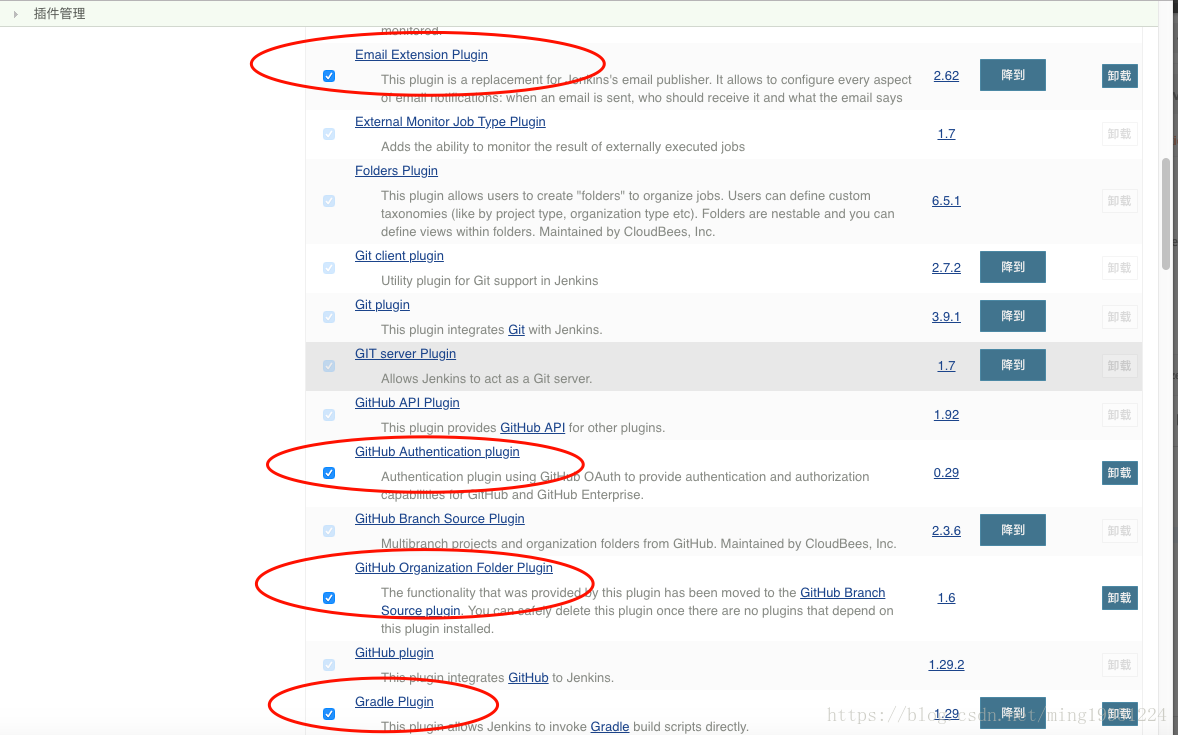Downgrade GitHub Branch Source Plugin
This screenshot has width=1178, height=735.
tap(1012, 530)
